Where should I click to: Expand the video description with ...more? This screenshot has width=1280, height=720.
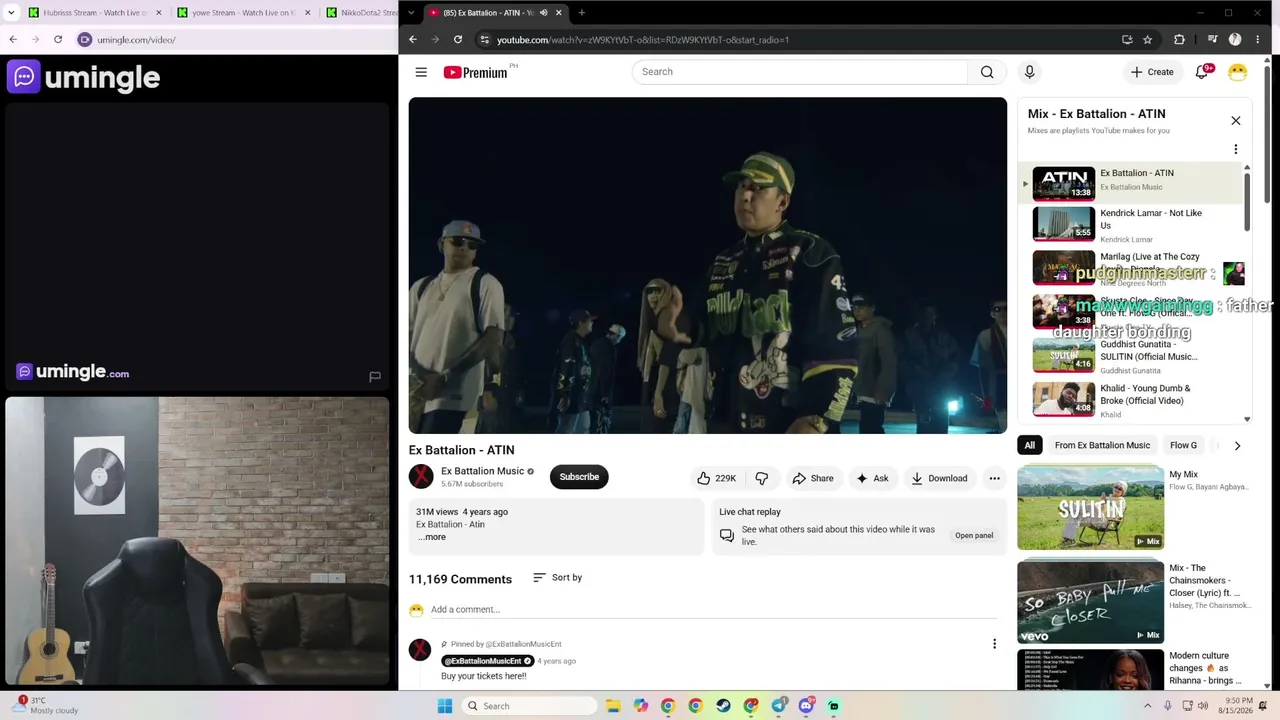(x=432, y=537)
